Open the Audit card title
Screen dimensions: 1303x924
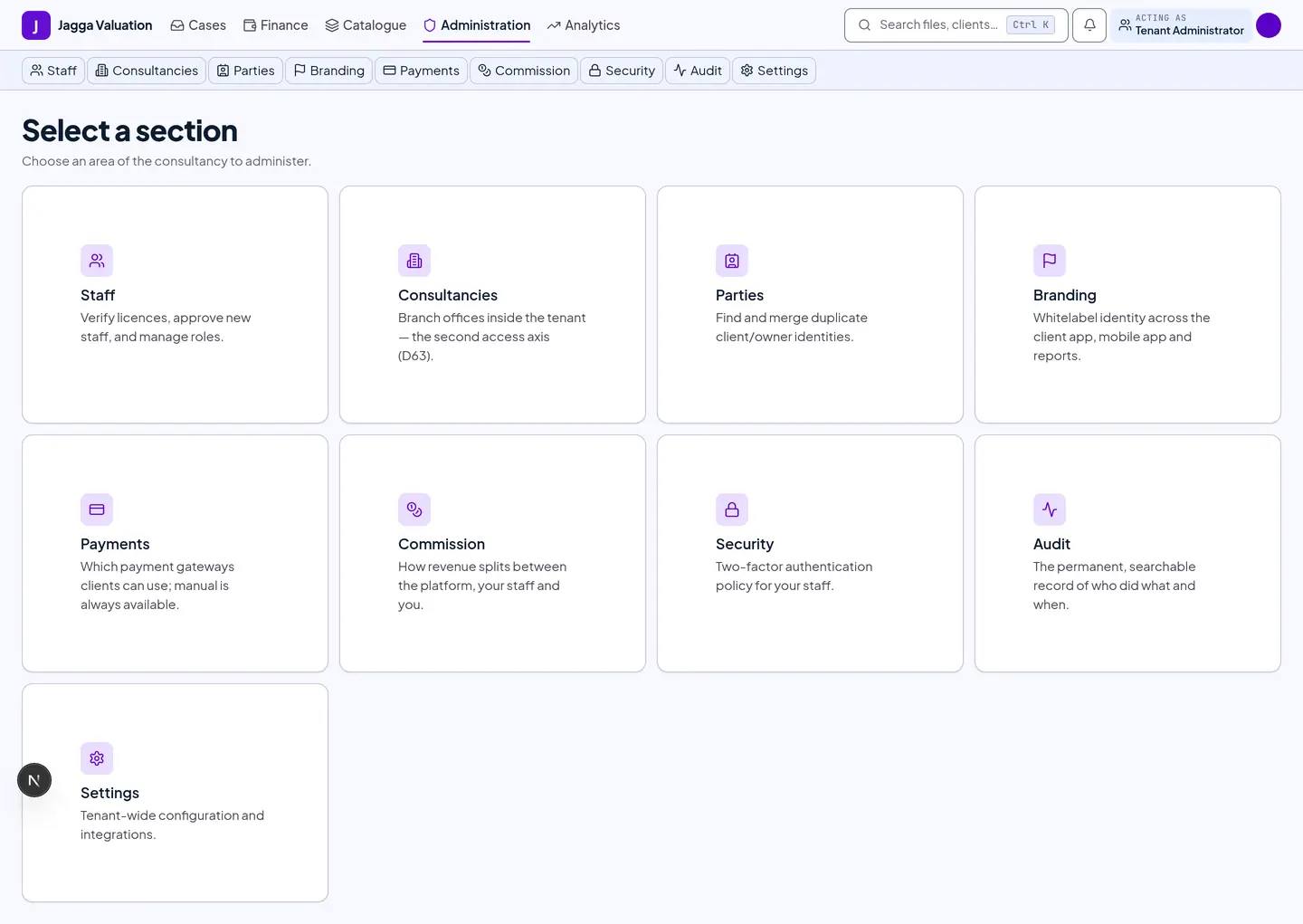point(1051,544)
